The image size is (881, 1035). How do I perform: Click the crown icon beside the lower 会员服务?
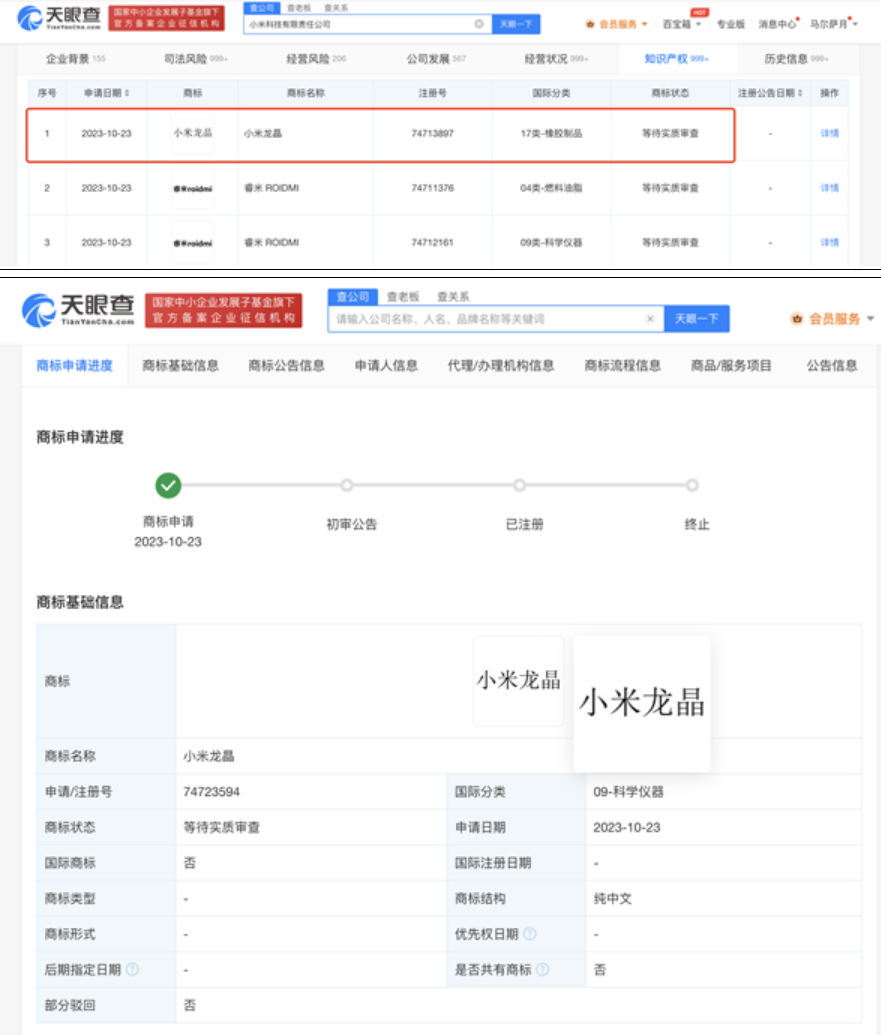pyautogui.click(x=797, y=319)
